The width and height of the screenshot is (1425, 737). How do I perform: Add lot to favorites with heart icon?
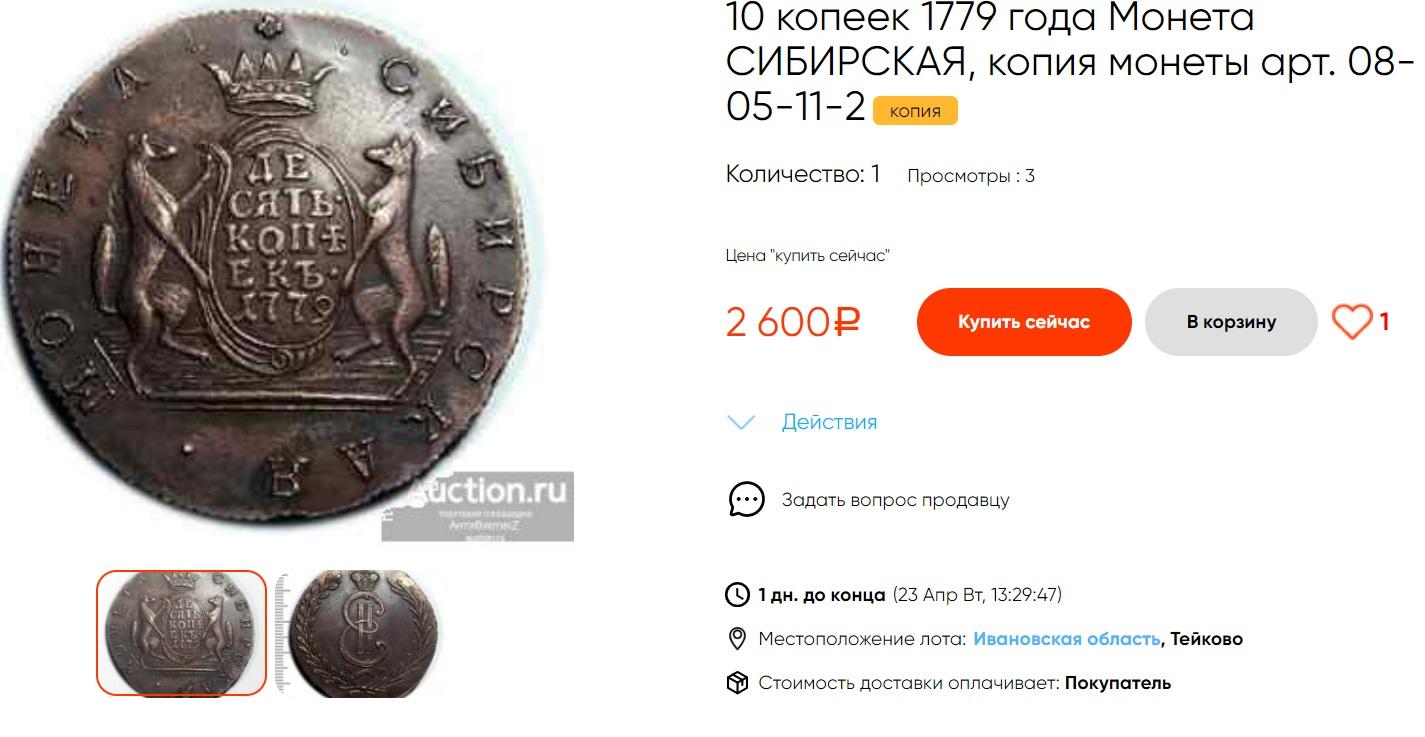point(1352,322)
